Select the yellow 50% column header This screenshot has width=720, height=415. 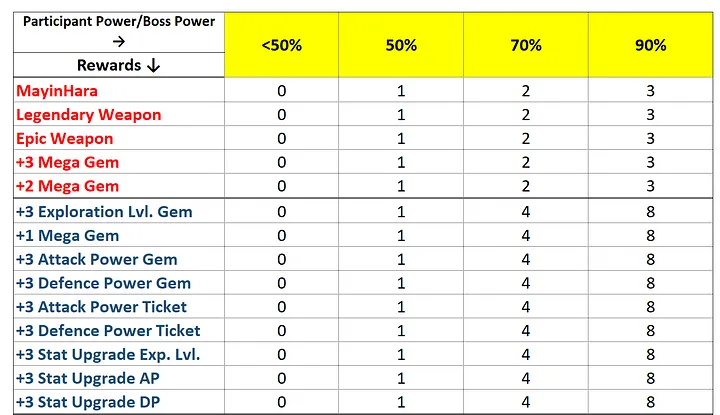(x=401, y=45)
